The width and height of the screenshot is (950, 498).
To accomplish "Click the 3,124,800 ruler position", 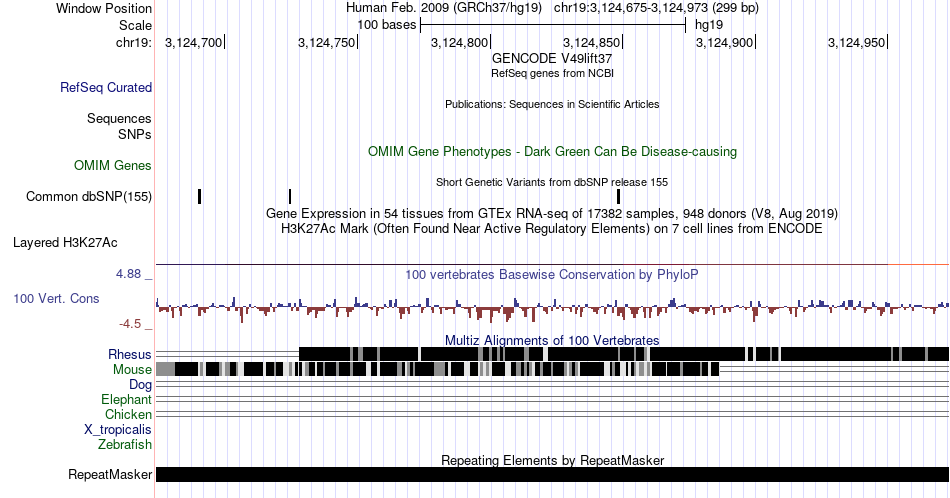I will (460, 42).
